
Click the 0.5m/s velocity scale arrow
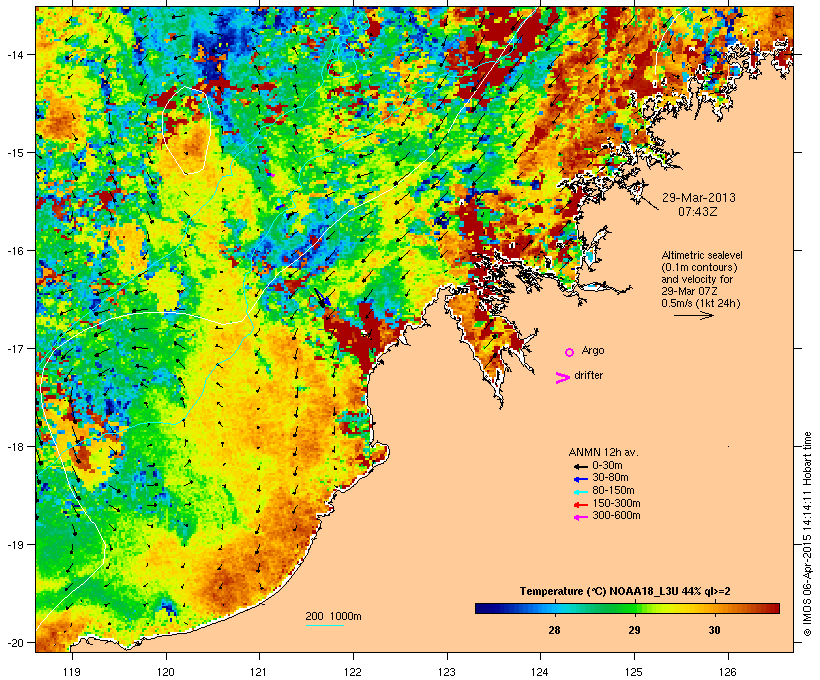[x=693, y=315]
